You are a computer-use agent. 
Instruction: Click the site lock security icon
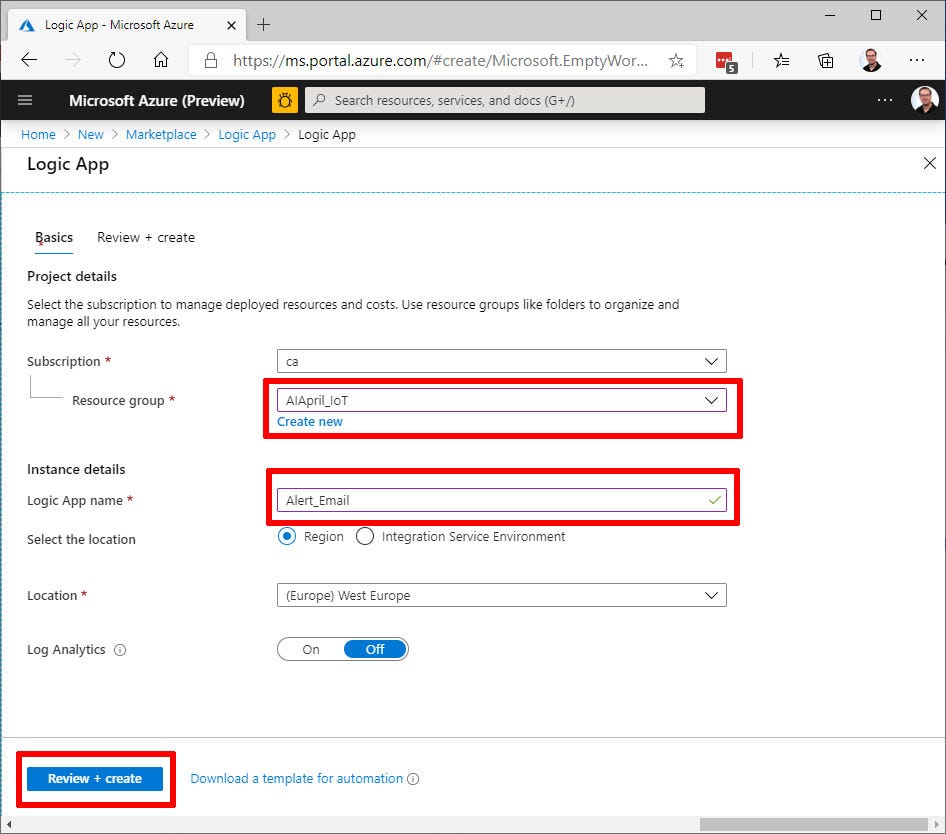point(211,60)
